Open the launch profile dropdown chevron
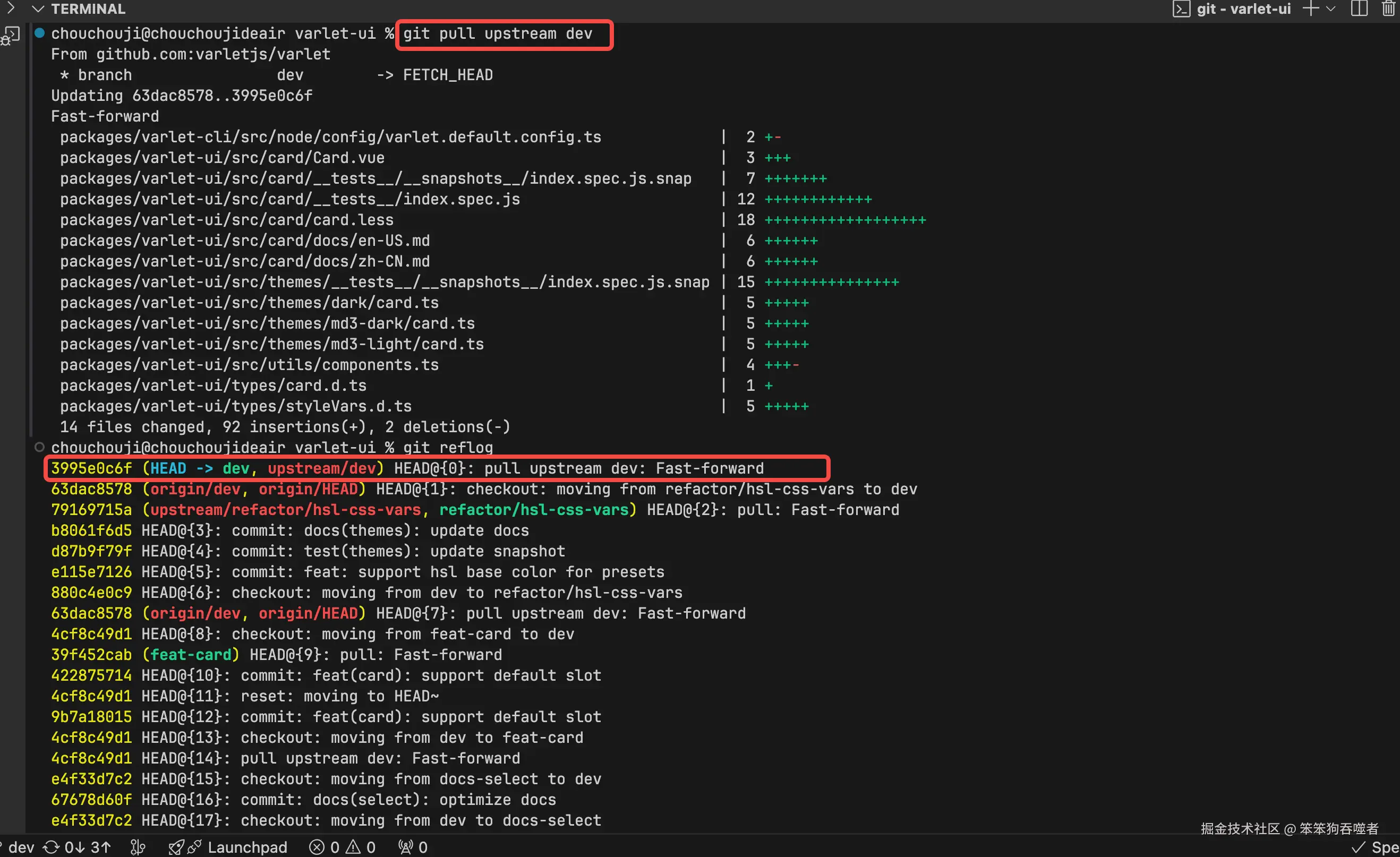 click(x=1330, y=8)
